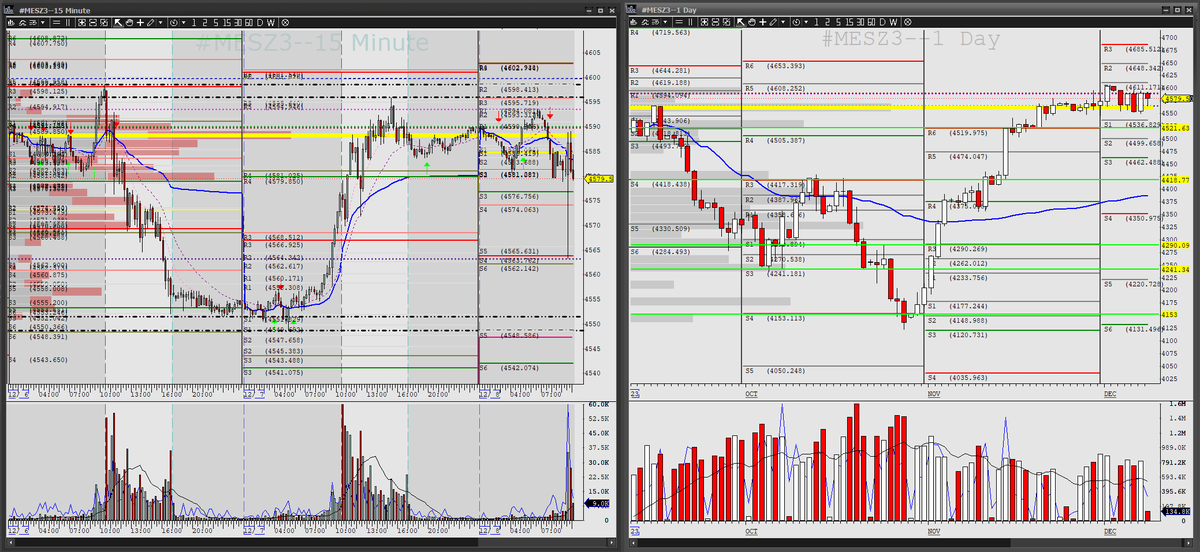1200x552 pixels.
Task: Click green 4241.34 price tag on daily axis
Action: (1174, 269)
